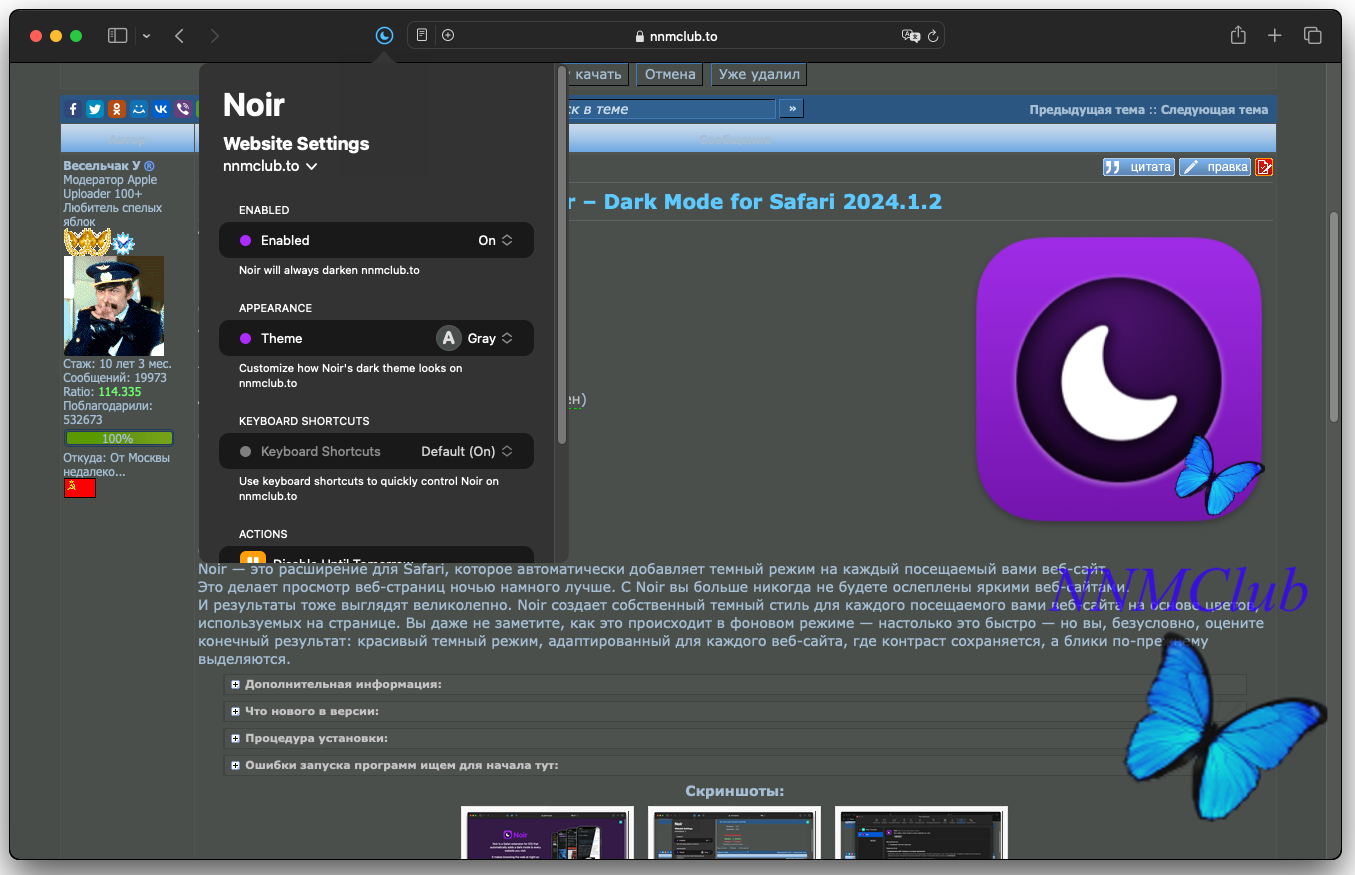
Task: Expand the nnmclub.to site chevron in Noir
Action: point(312,167)
